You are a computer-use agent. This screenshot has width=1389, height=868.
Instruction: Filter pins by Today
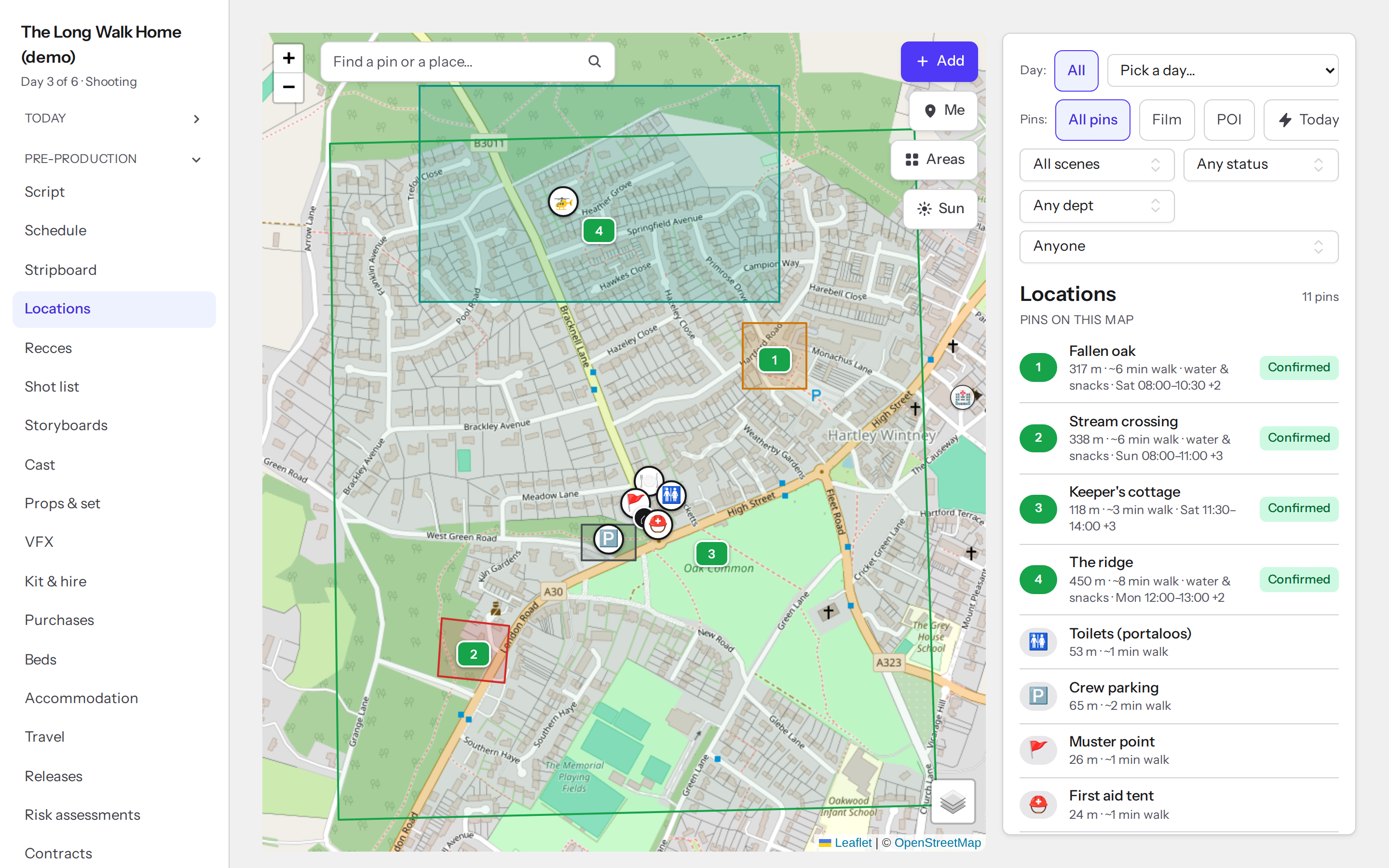click(1302, 120)
